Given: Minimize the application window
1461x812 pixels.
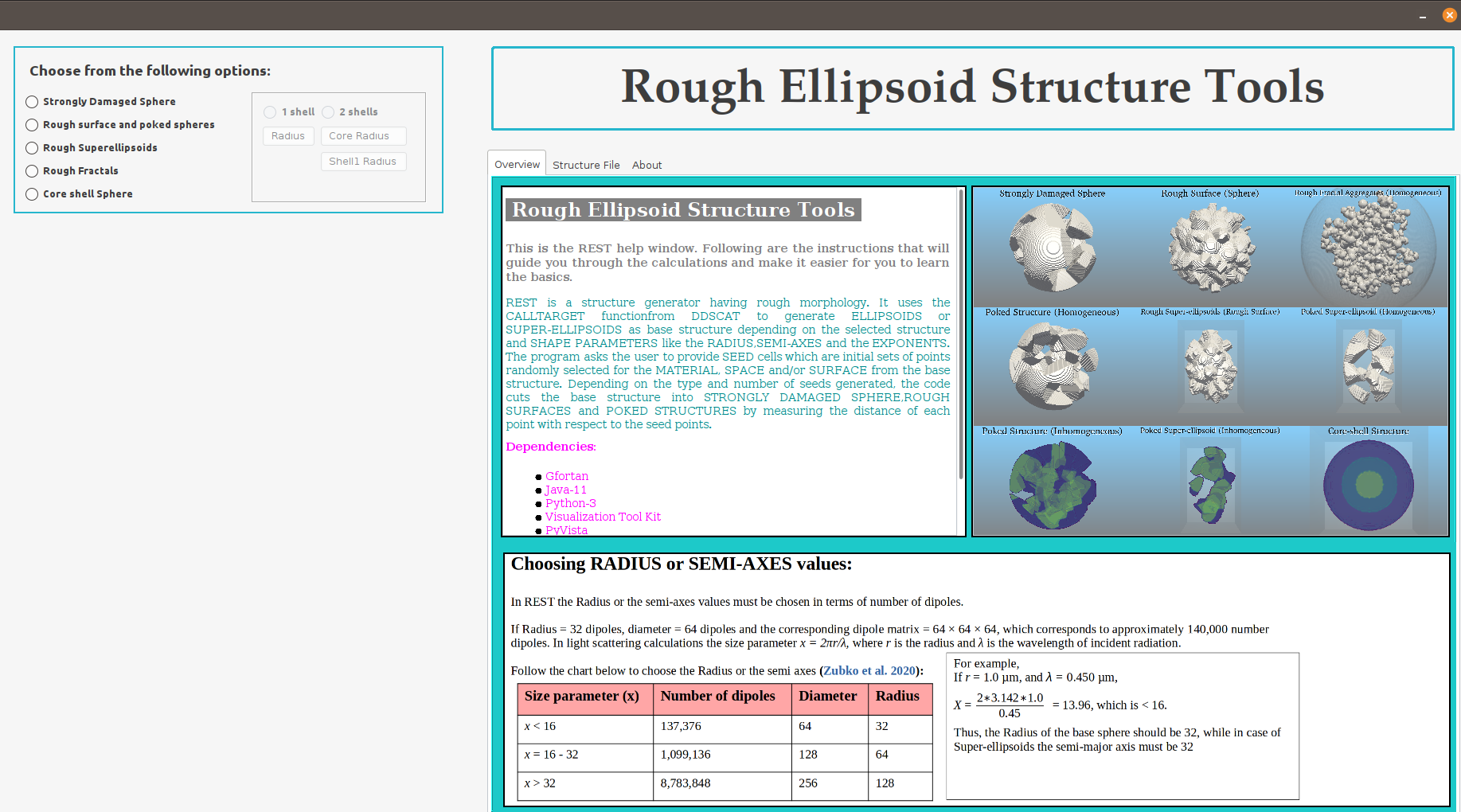Looking at the screenshot, I should (1422, 15).
